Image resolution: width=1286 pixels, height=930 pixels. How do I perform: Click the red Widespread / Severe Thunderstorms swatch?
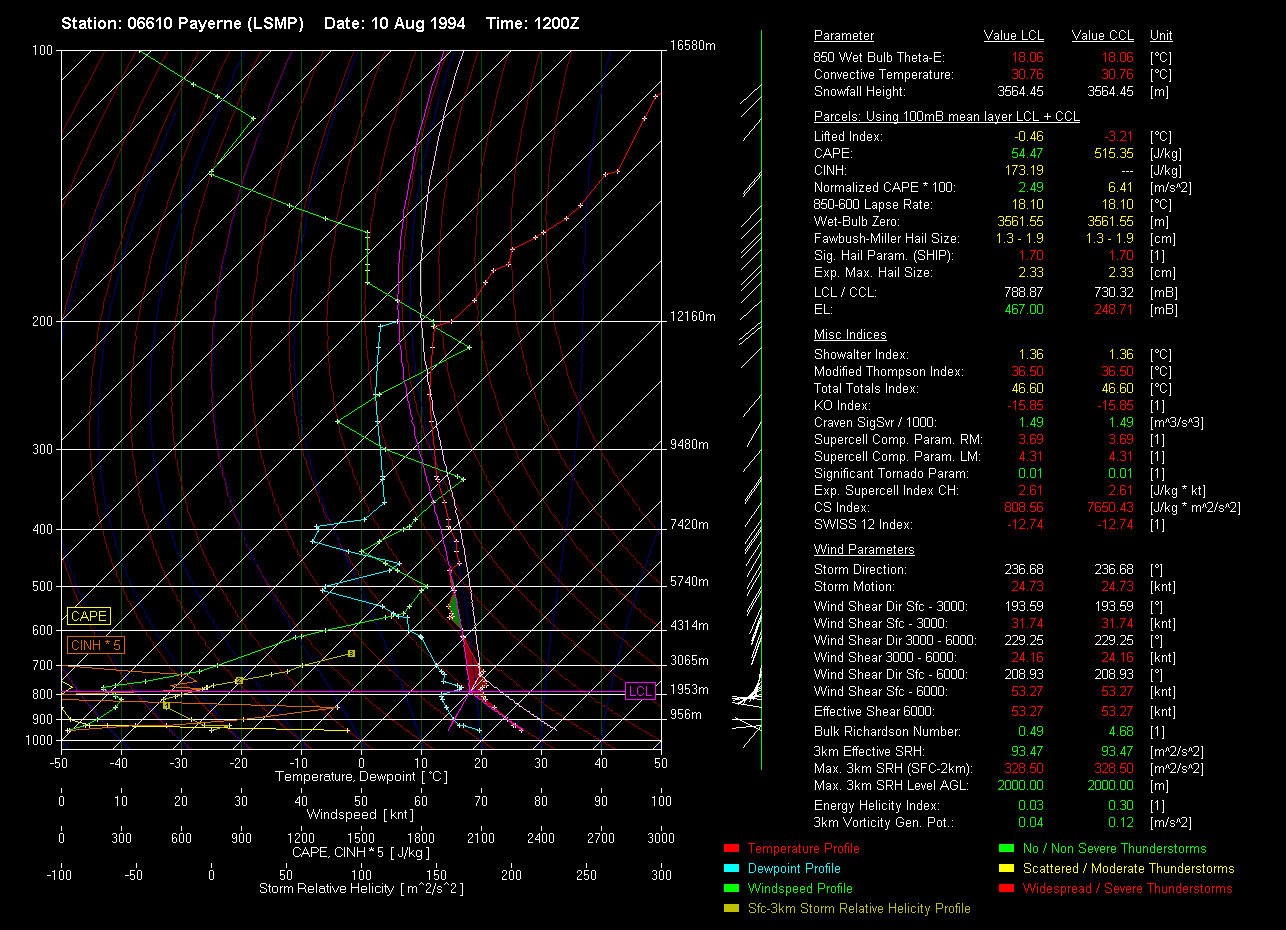(x=1006, y=889)
